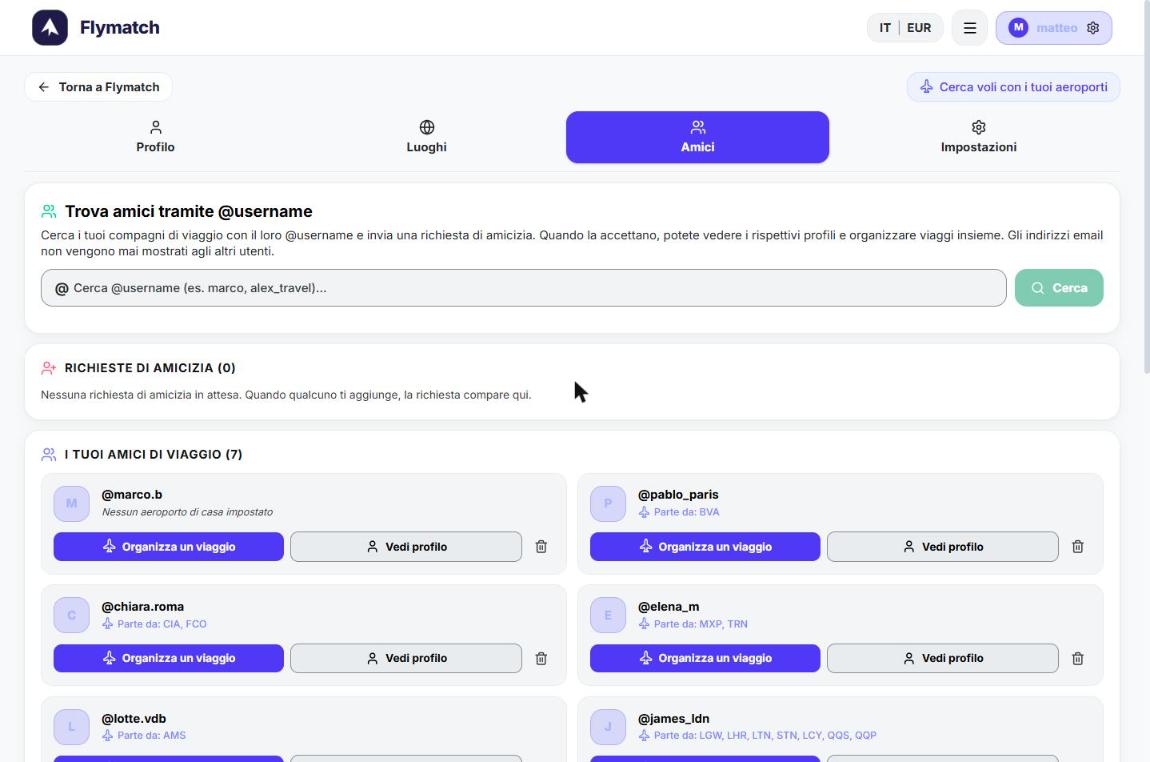This screenshot has height=762, width=1150.
Task: Click the P avatar of @pablo_paris
Action: click(608, 503)
